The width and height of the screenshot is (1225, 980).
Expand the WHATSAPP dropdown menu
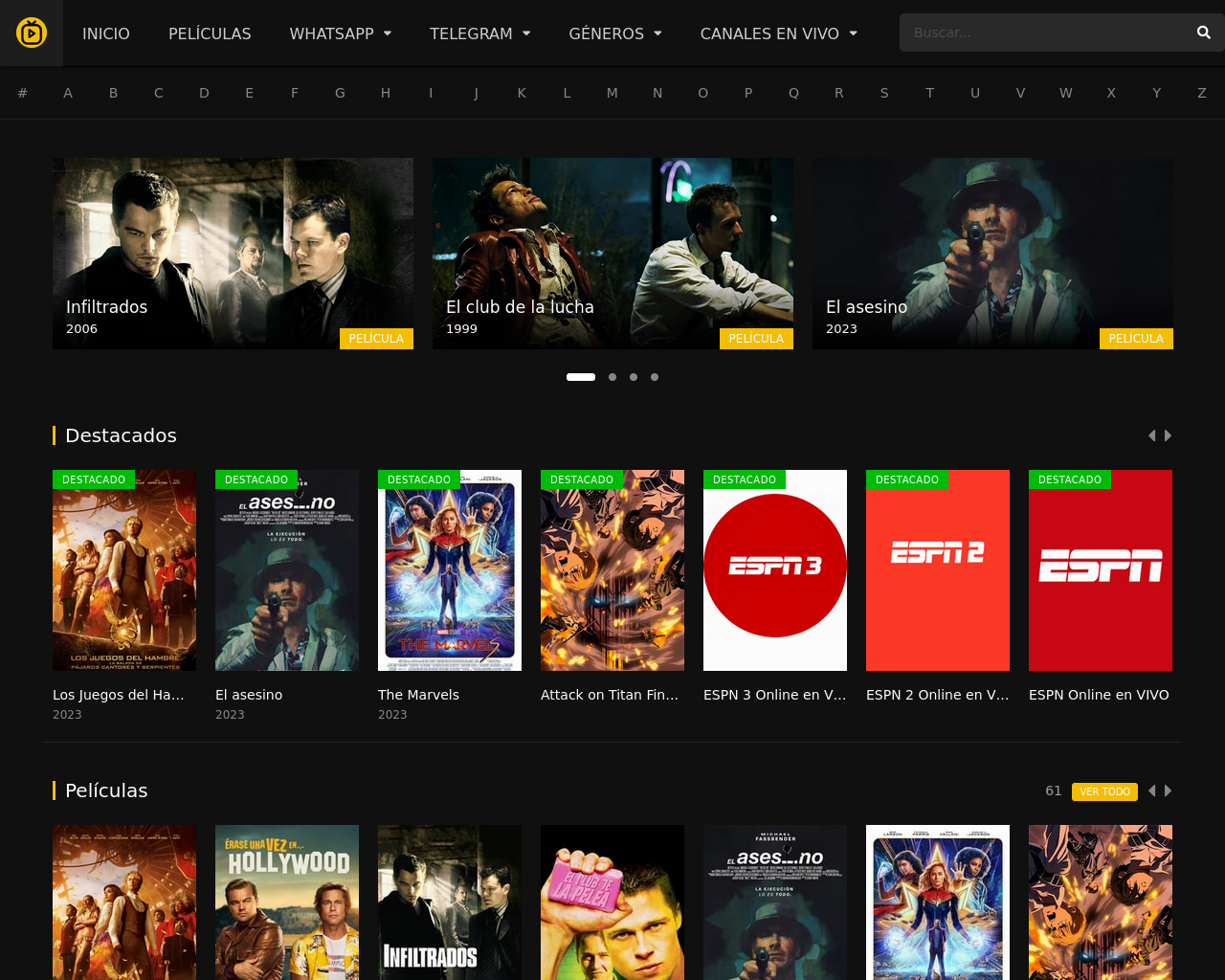click(x=341, y=33)
